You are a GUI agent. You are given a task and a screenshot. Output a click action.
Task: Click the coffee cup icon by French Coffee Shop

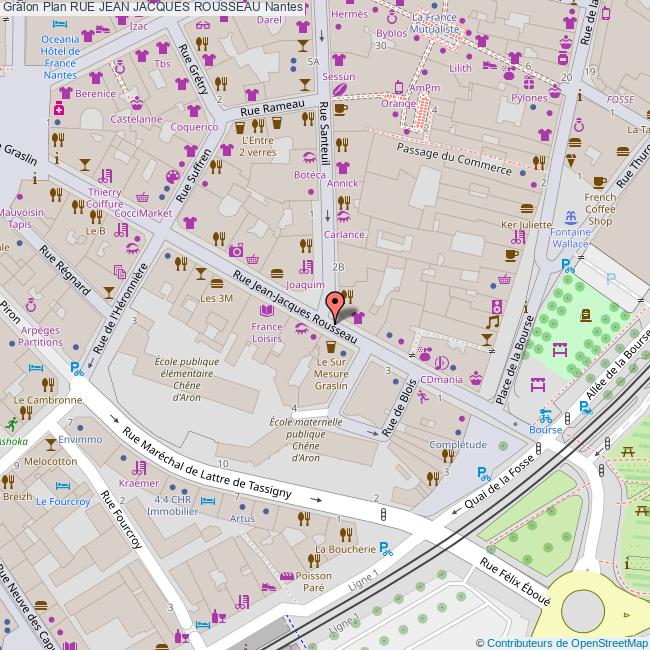pyautogui.click(x=599, y=182)
